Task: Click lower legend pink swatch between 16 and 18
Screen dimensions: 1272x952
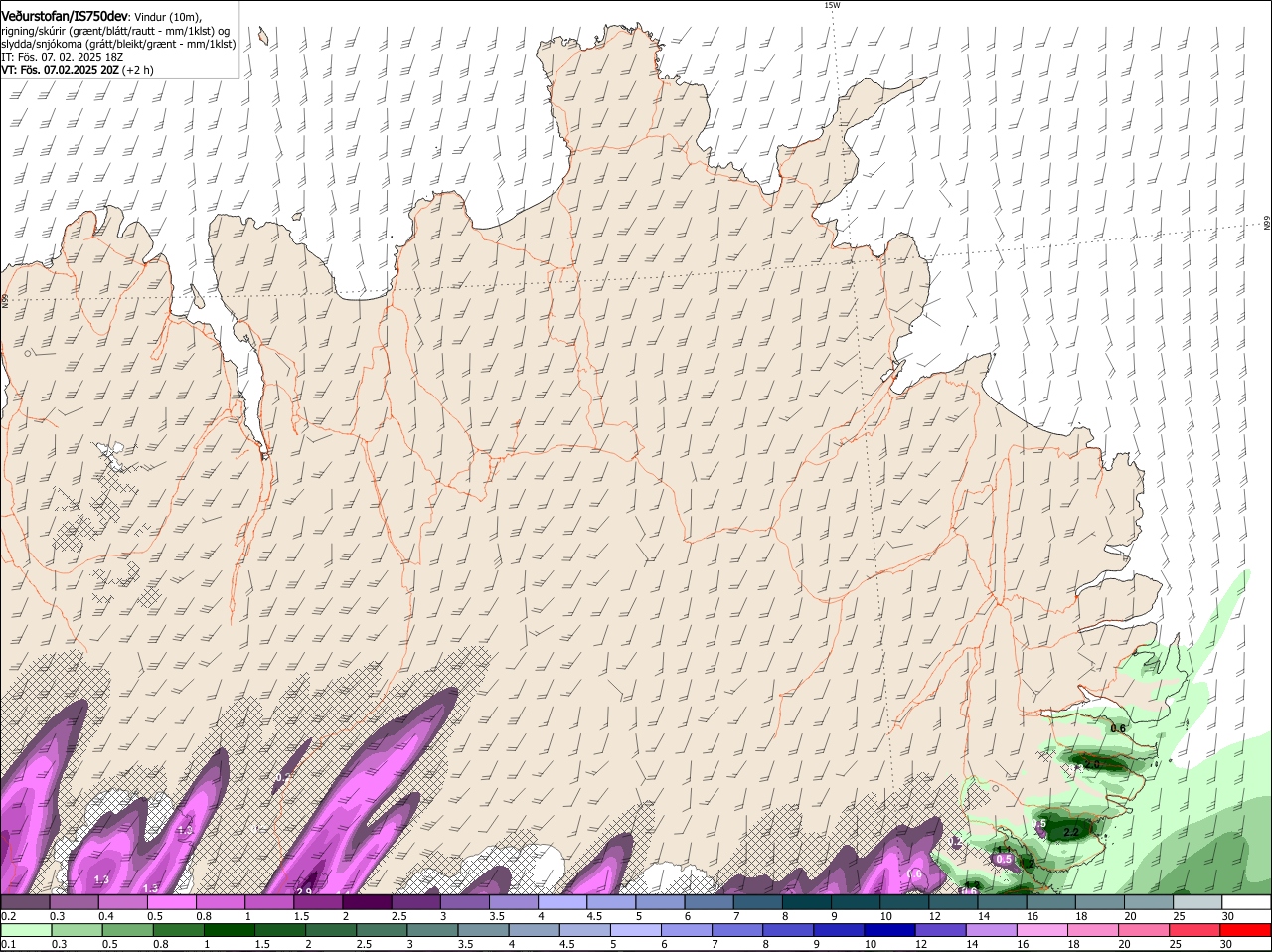Action: (x=1043, y=930)
